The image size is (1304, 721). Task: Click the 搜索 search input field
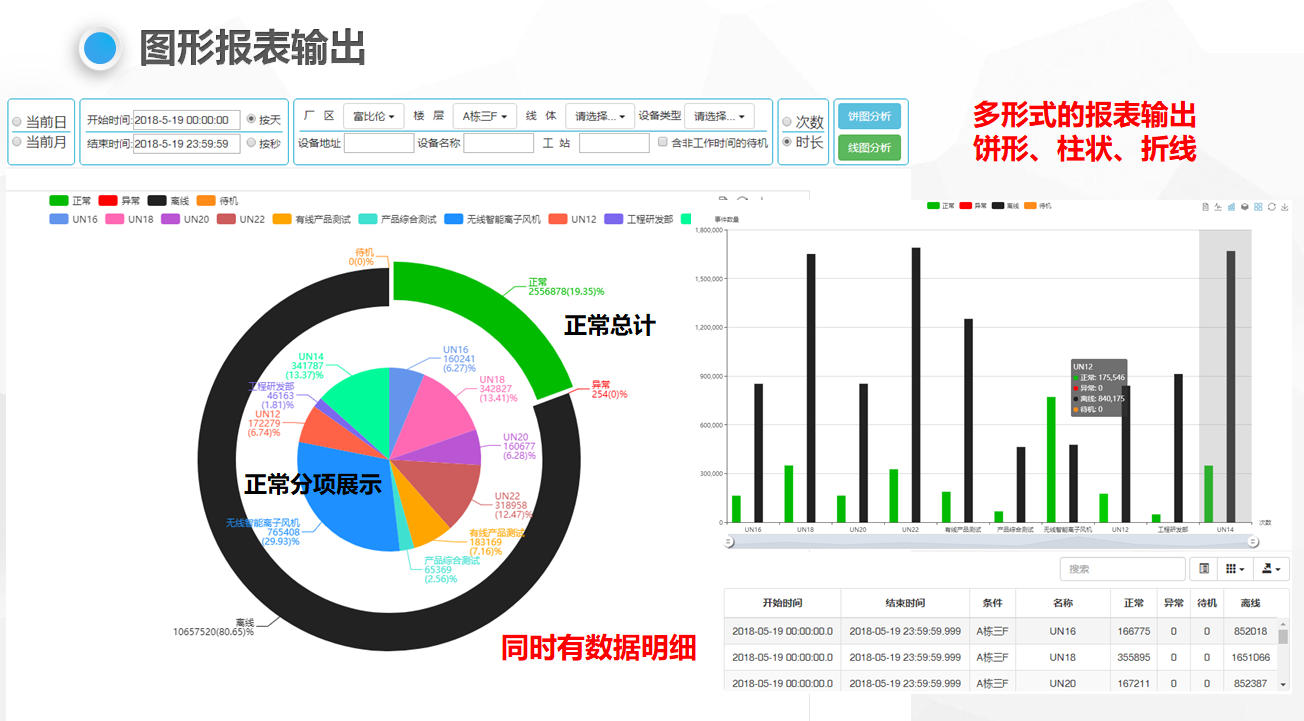1122,568
